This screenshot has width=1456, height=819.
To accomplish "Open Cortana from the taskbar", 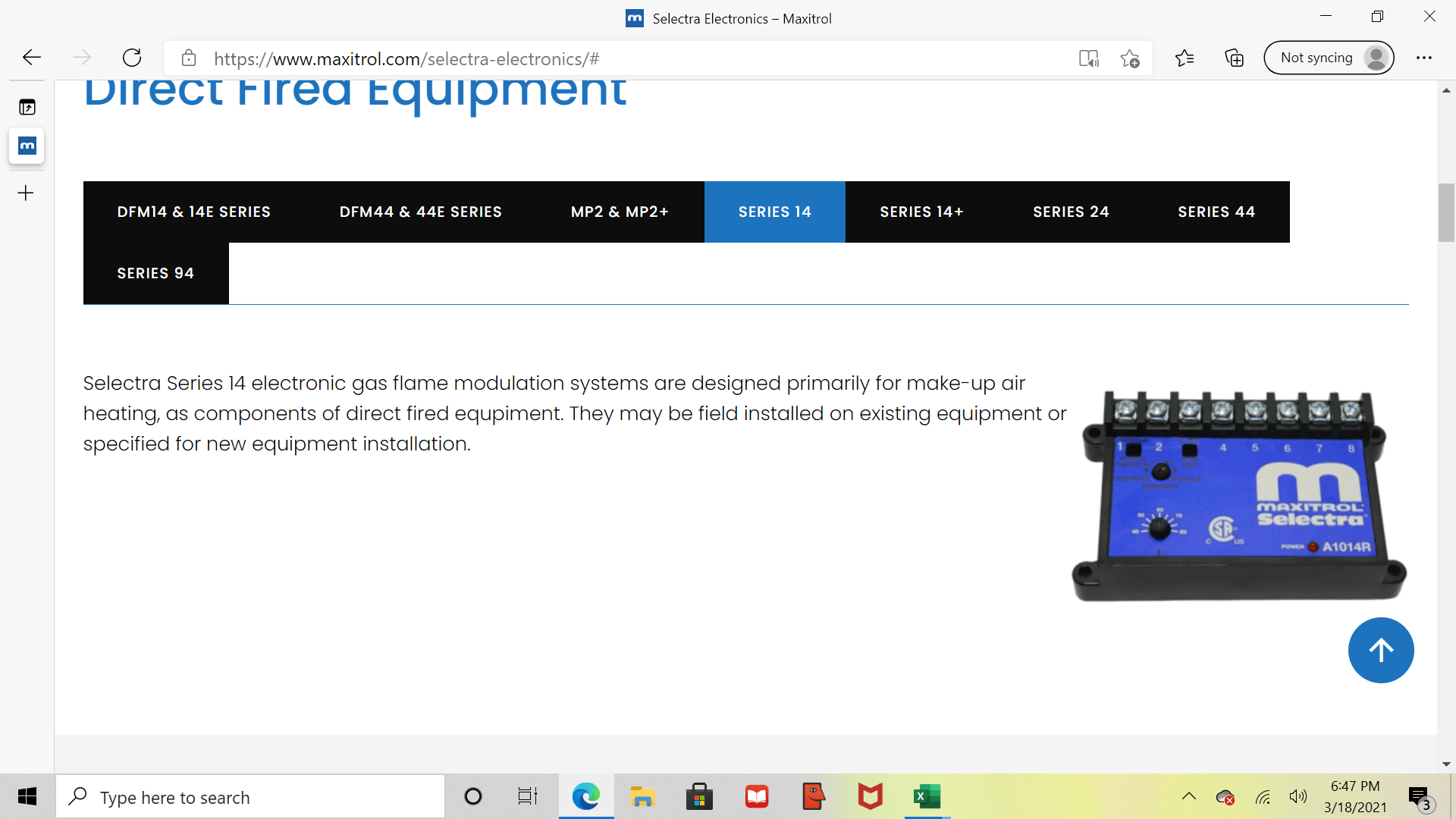I will click(473, 797).
